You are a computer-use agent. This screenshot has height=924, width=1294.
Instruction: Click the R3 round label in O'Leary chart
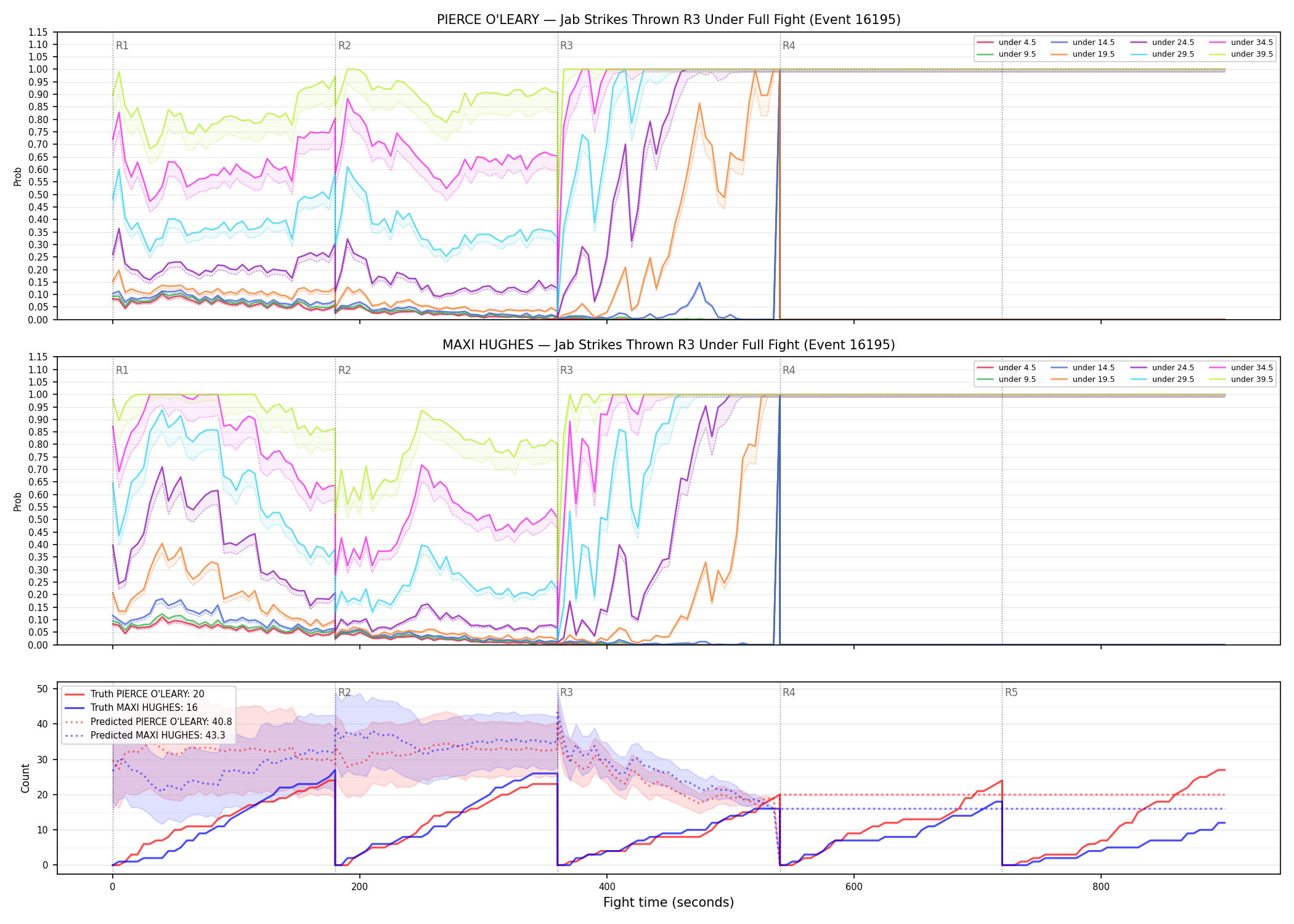tap(566, 46)
